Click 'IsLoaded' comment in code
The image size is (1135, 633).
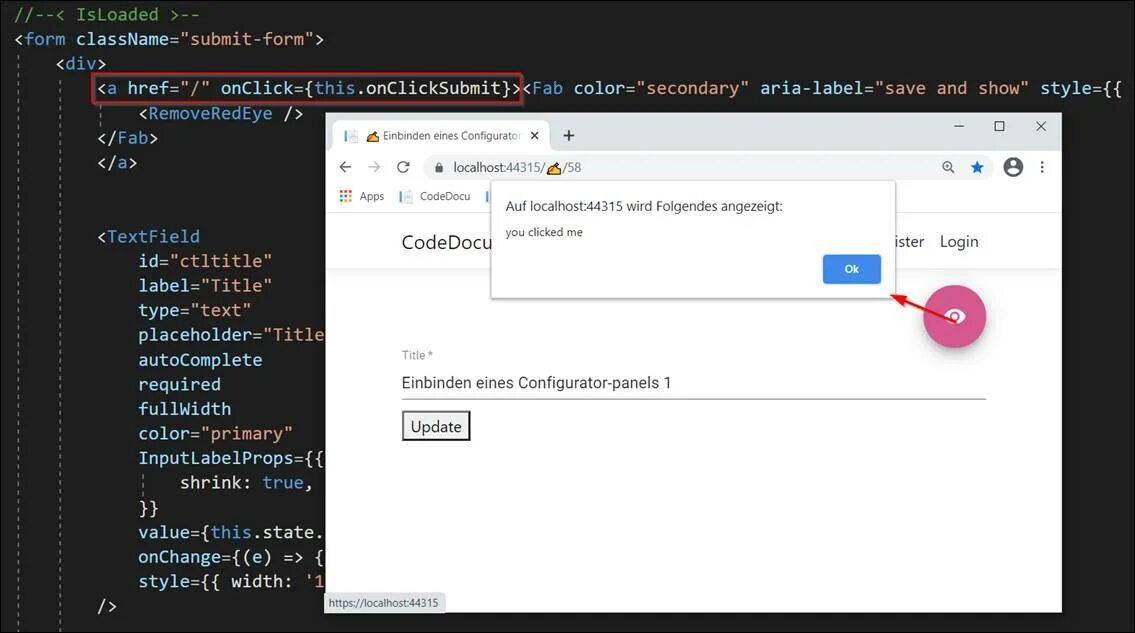(x=117, y=14)
